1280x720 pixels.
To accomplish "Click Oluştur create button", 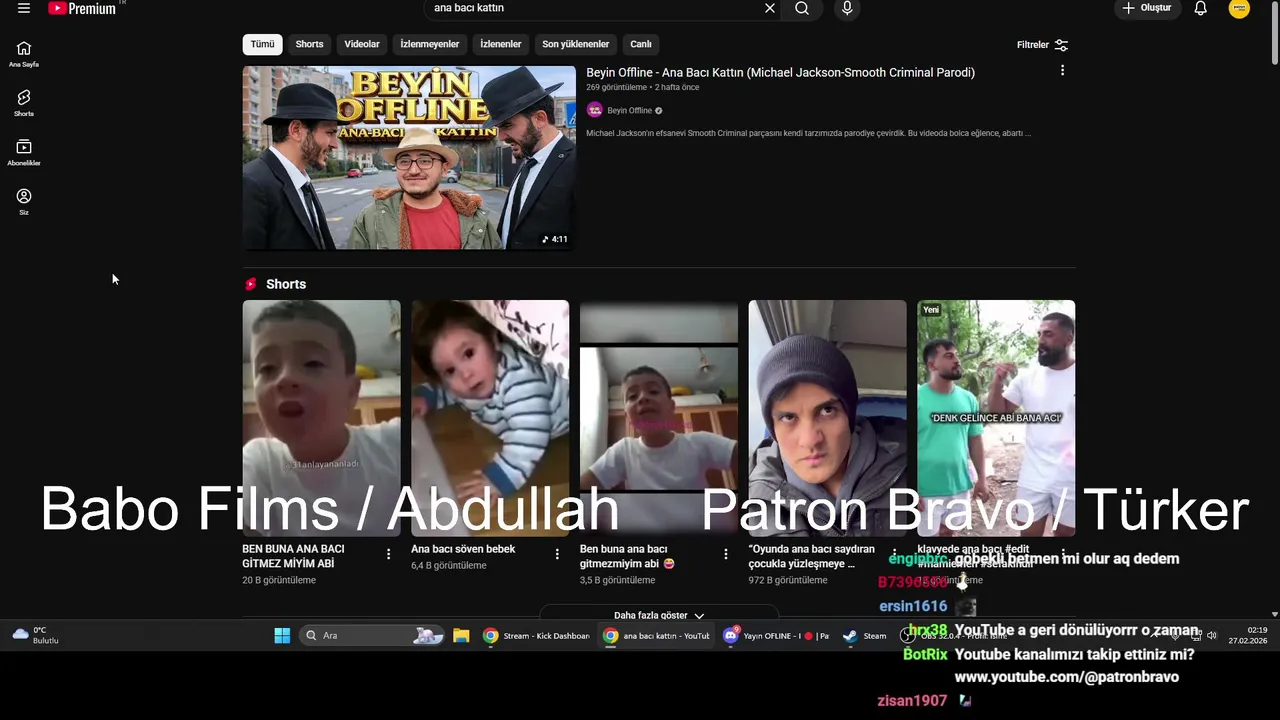I will click(x=1147, y=8).
